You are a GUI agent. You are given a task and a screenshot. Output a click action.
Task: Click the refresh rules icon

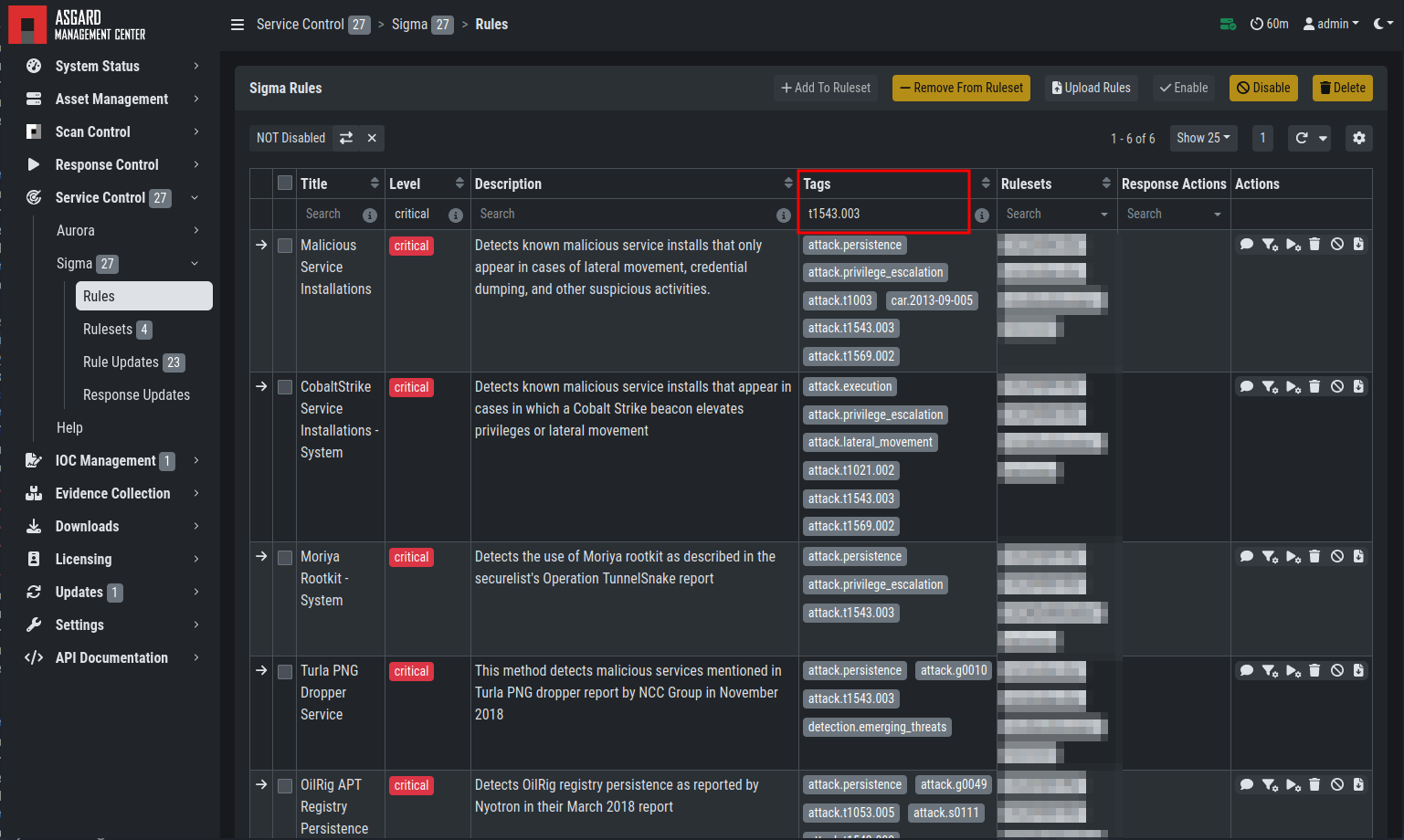(x=1302, y=138)
